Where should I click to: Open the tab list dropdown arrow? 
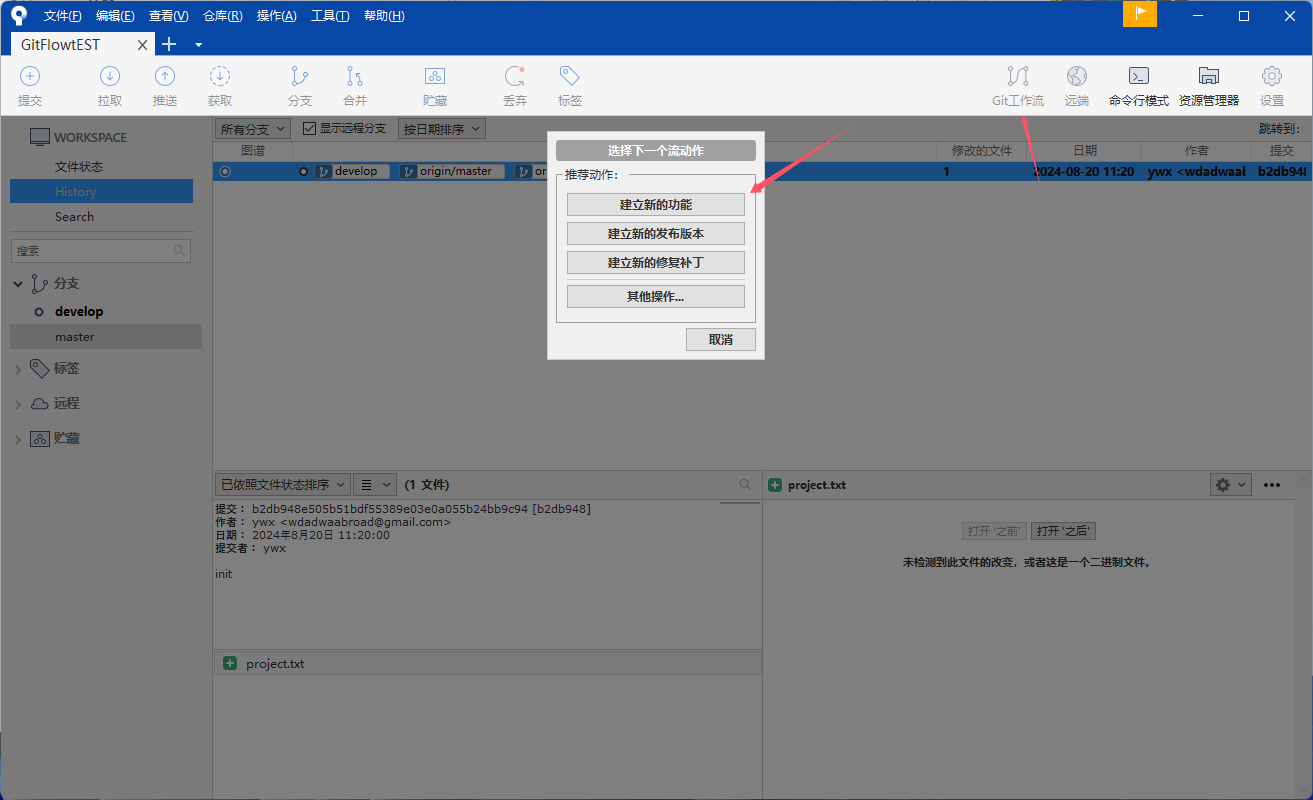[198, 45]
